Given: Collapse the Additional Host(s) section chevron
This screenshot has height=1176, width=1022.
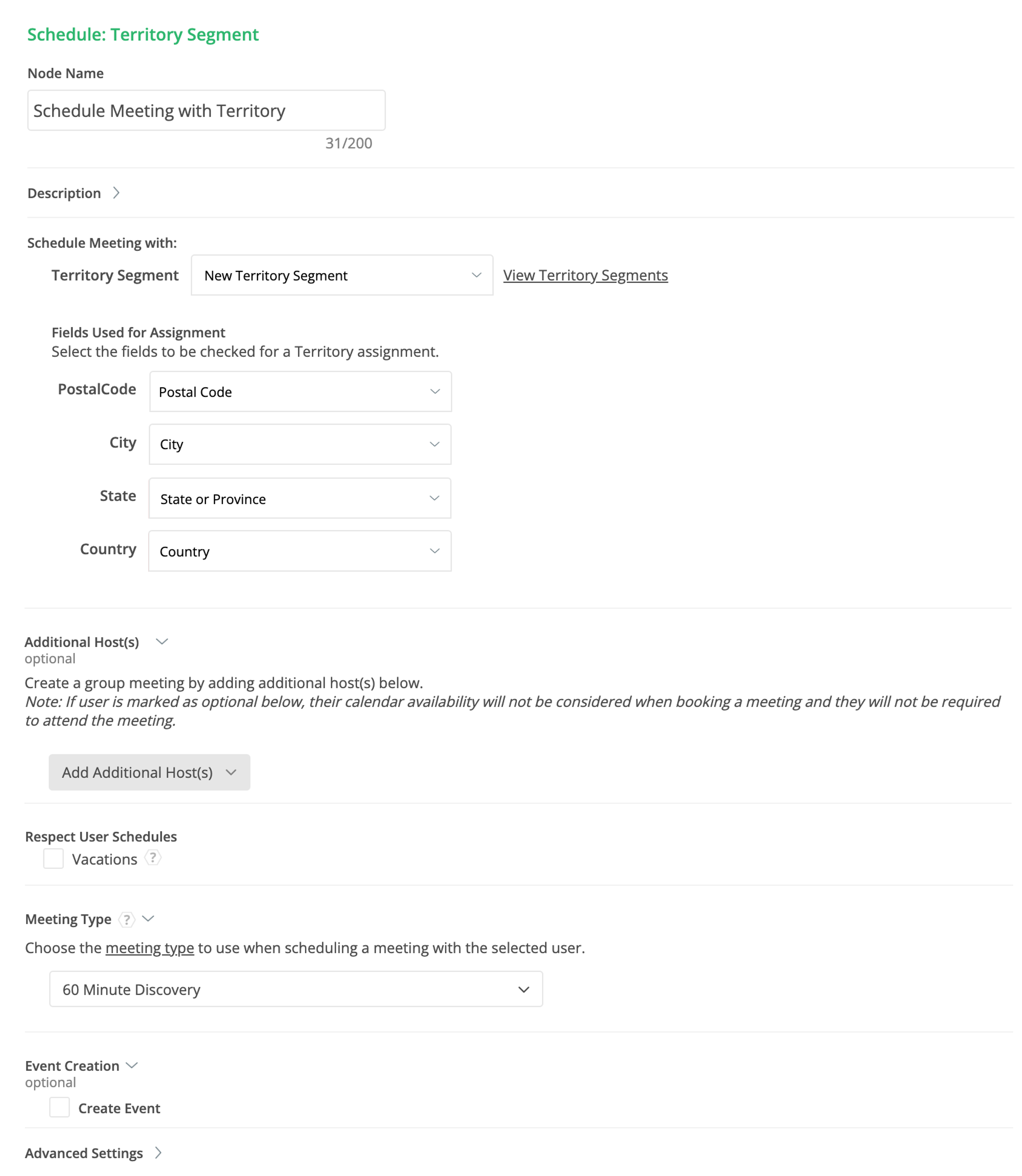Looking at the screenshot, I should 162,642.
